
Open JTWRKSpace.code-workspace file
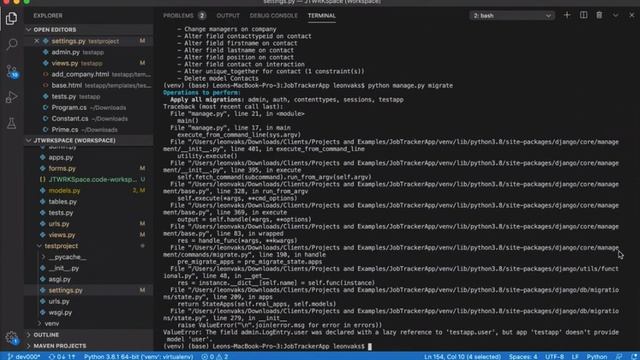89,179
